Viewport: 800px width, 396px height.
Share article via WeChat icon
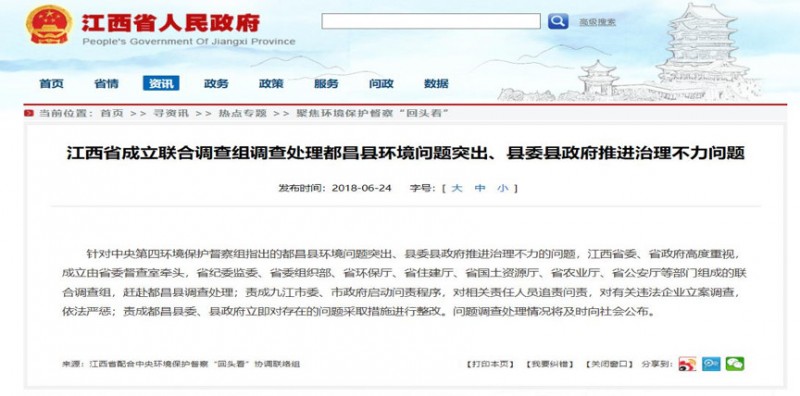(735, 364)
